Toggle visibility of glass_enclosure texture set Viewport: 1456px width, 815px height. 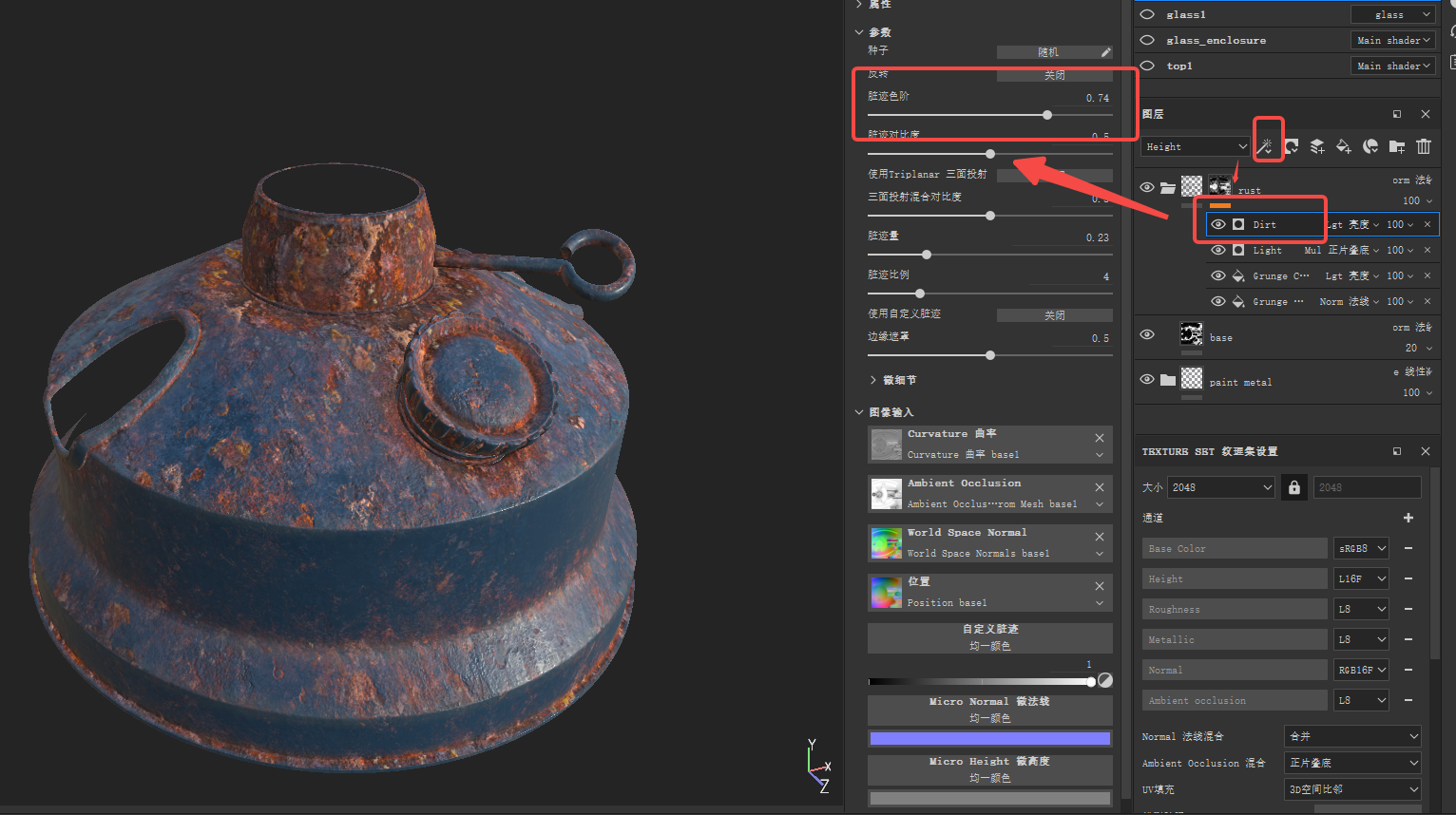tap(1147, 40)
